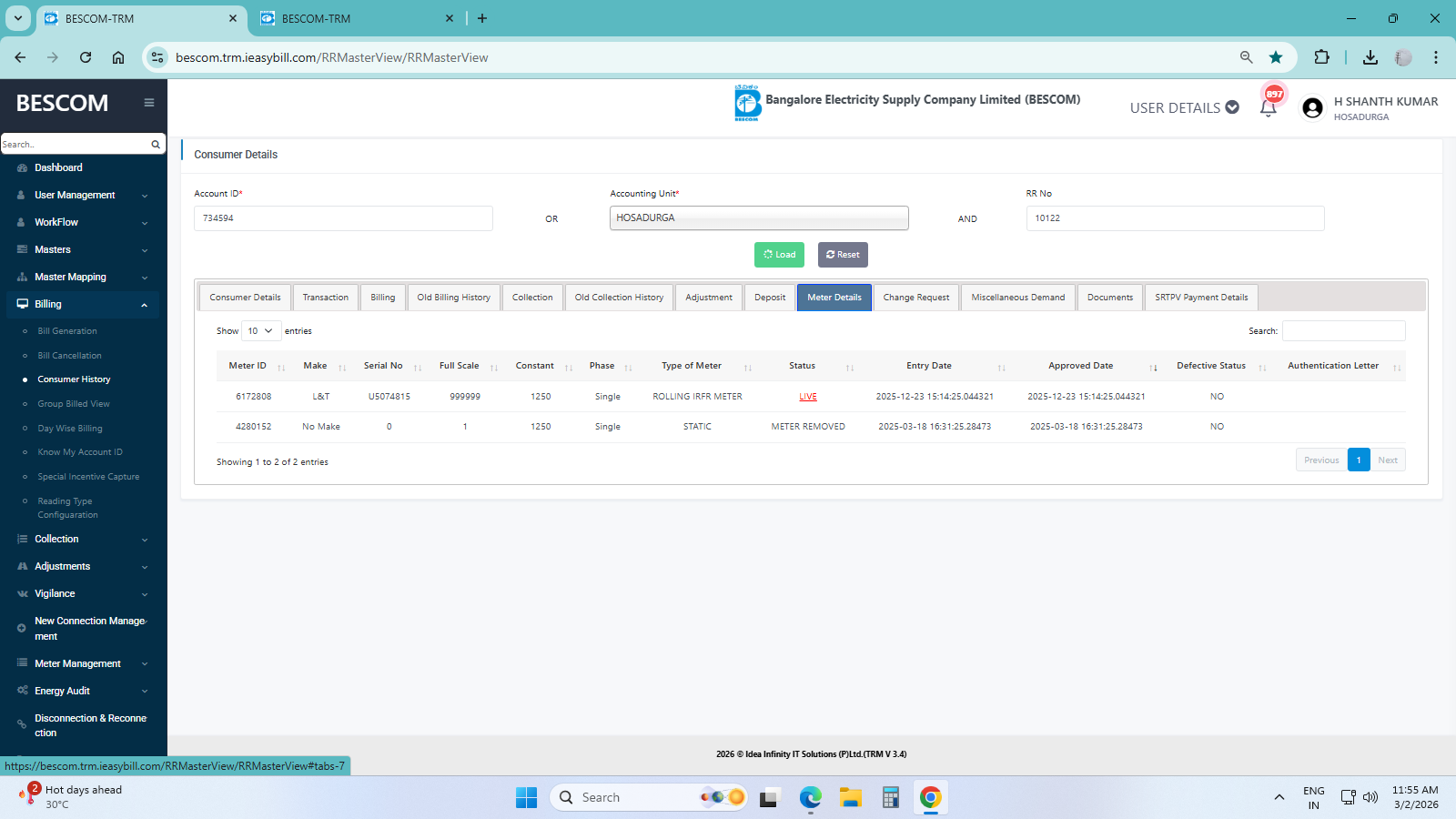Open the Show entries count dropdown
The height and width of the screenshot is (819, 1456).
pyautogui.click(x=260, y=331)
